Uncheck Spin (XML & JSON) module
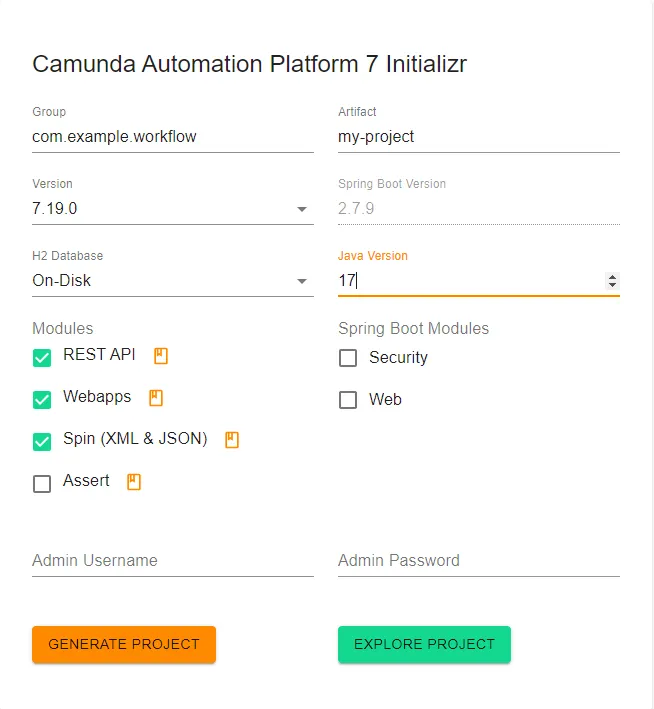The image size is (654, 709). click(42, 442)
